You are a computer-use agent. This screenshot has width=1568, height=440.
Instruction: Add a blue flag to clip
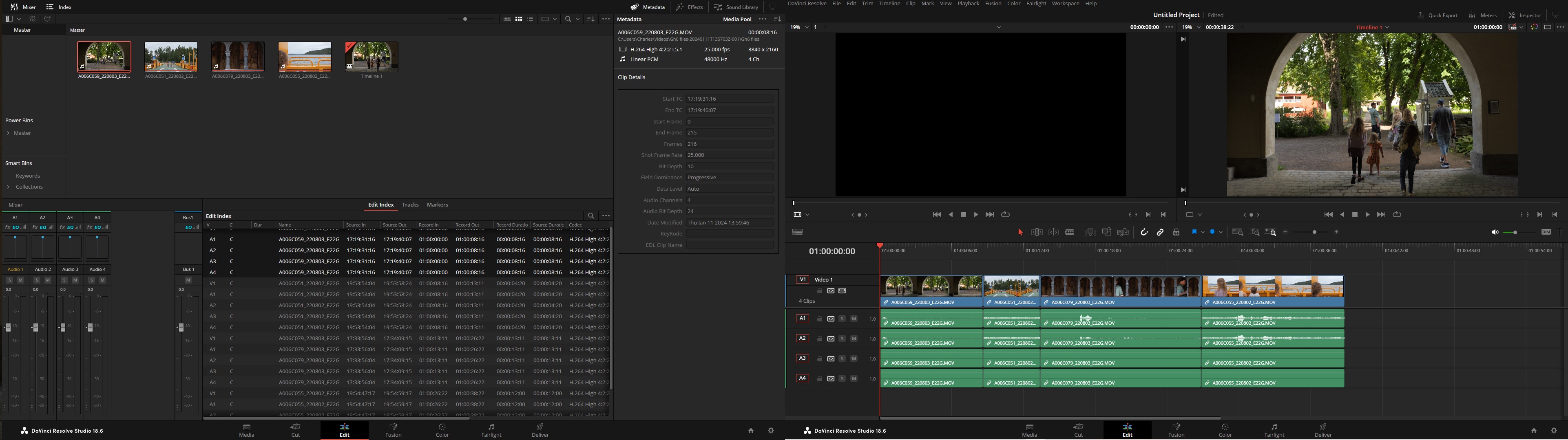pos(1194,232)
